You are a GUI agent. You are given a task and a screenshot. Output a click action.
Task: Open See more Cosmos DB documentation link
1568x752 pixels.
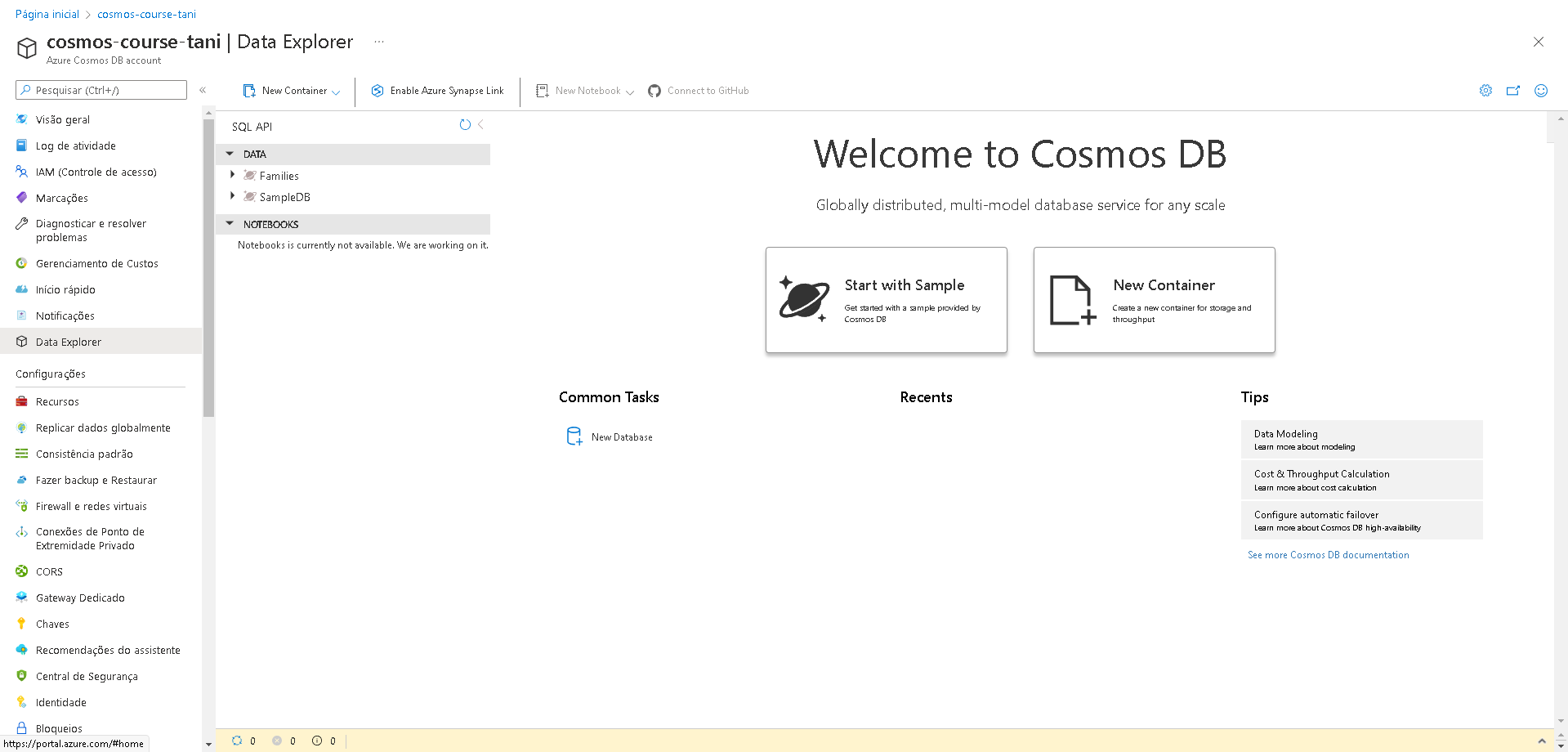(1329, 555)
